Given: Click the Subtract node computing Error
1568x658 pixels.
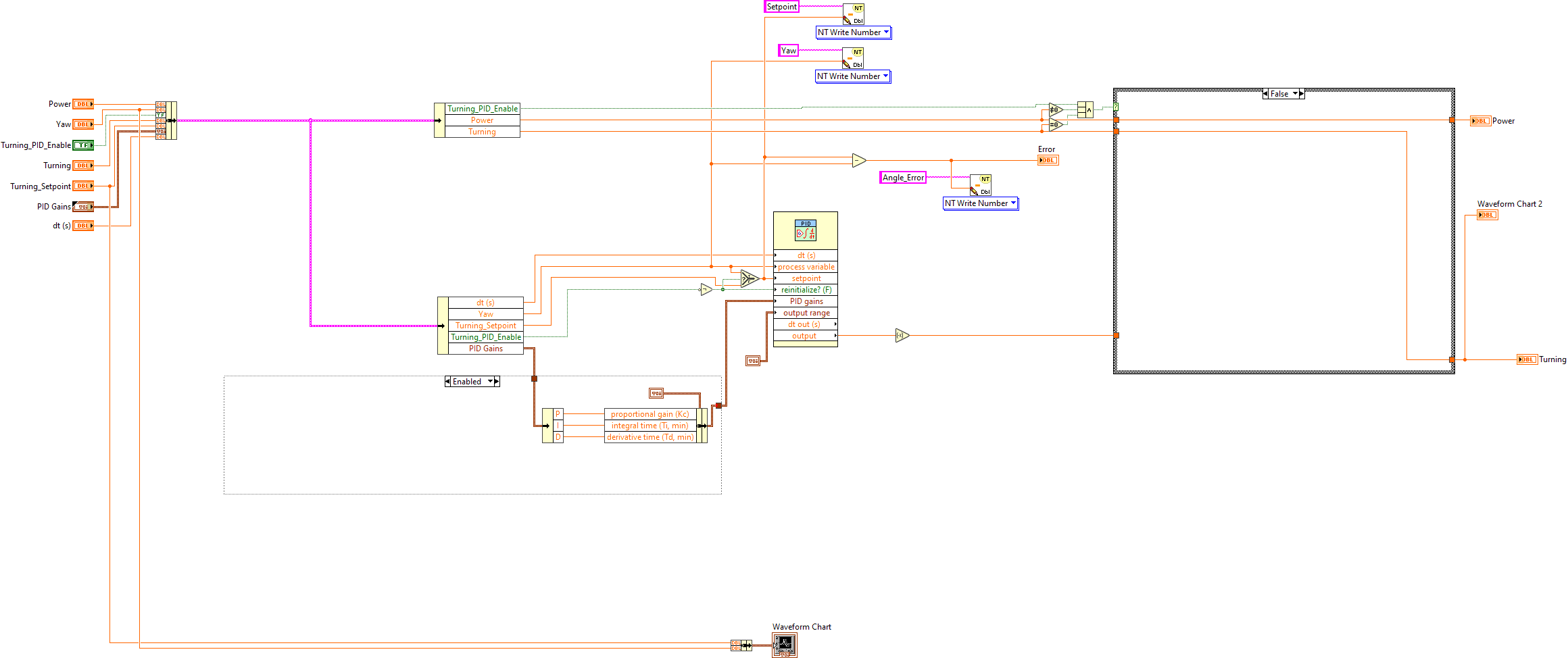Looking at the screenshot, I should point(858,159).
